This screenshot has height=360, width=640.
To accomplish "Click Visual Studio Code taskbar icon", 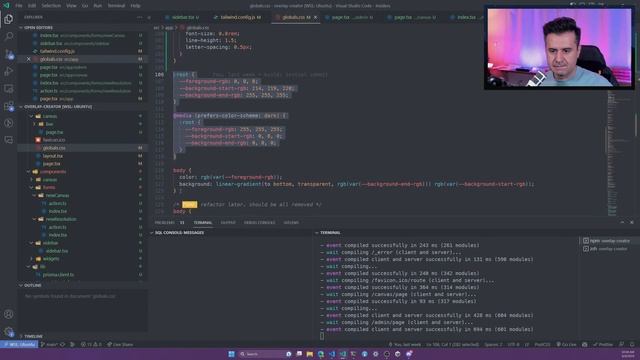I will (332, 354).
